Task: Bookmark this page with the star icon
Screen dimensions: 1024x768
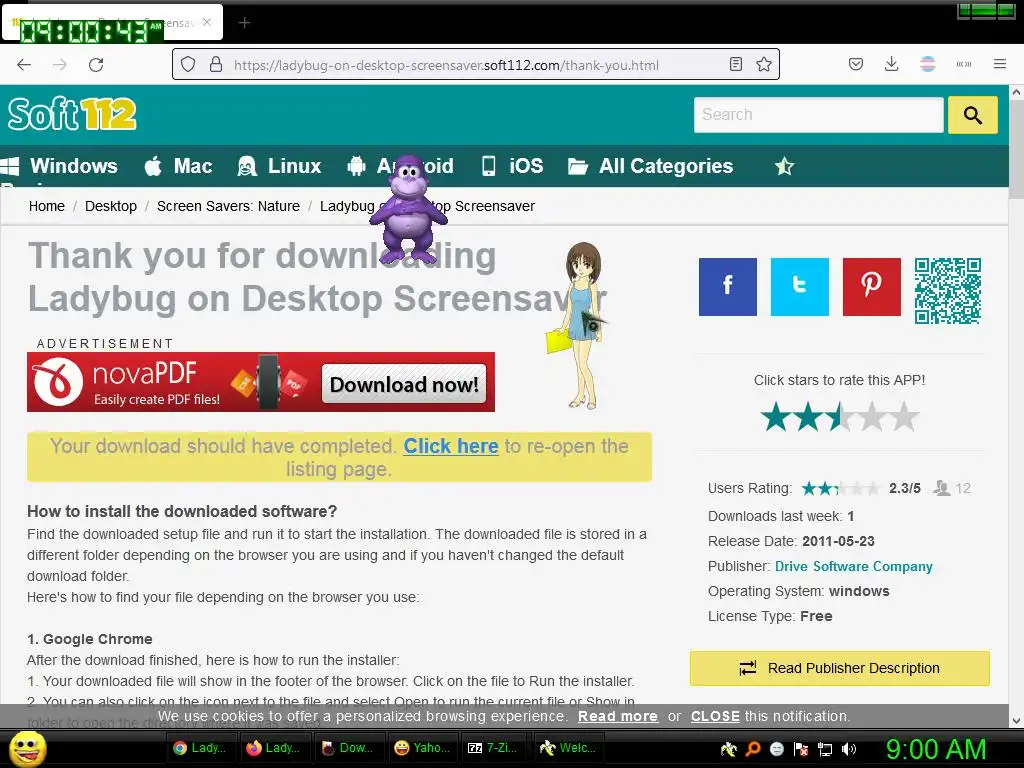Action: [763, 65]
